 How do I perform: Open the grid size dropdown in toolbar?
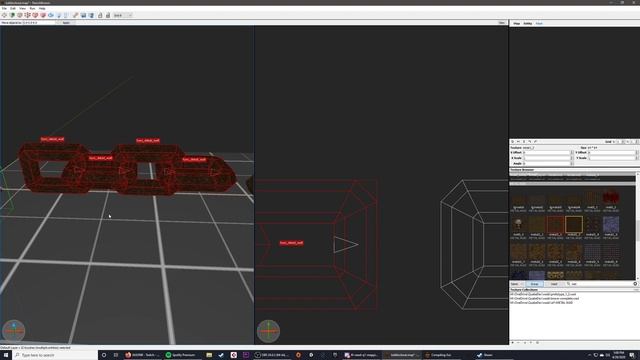click(x=123, y=15)
